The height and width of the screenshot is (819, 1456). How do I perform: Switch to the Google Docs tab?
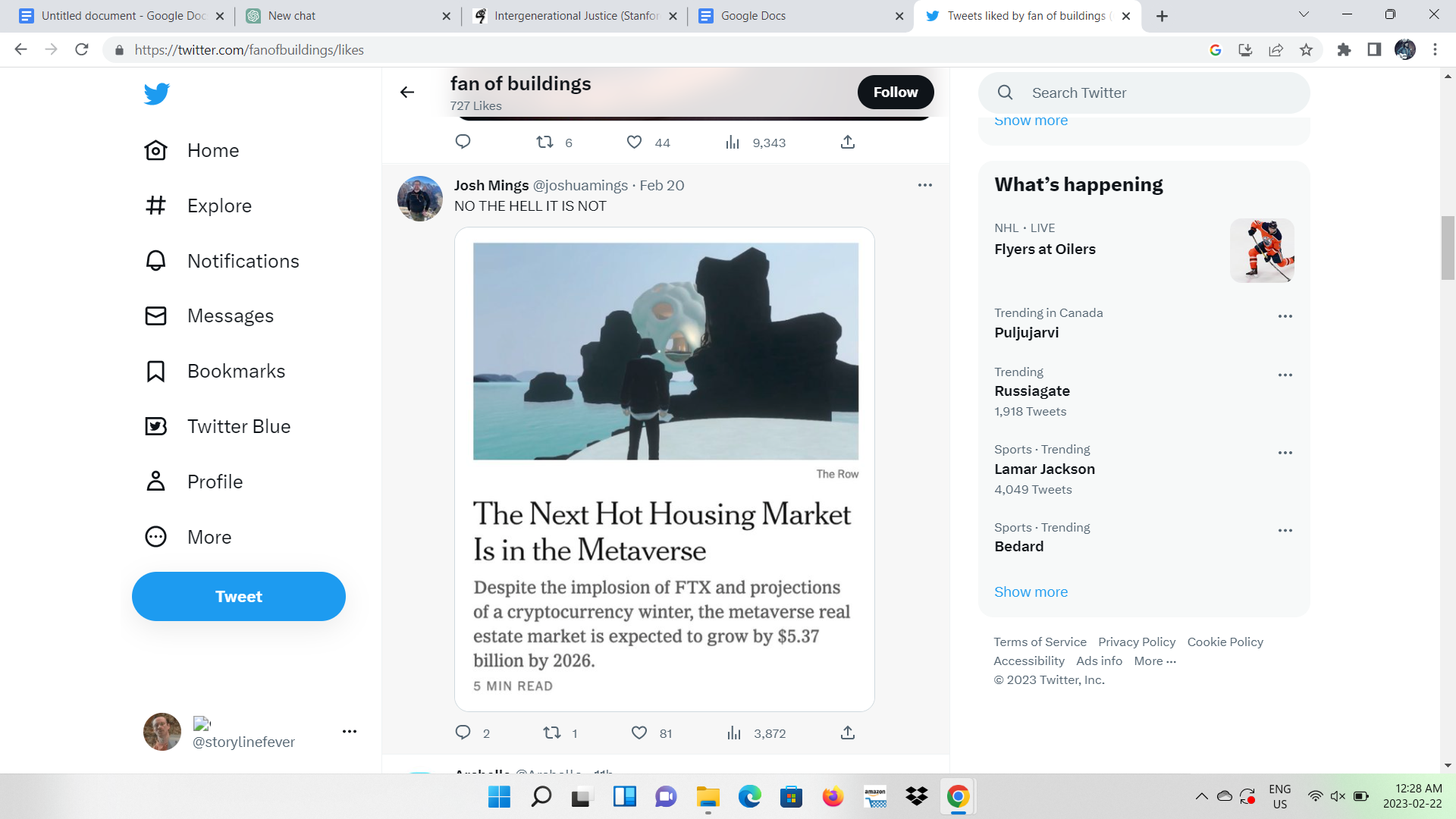(x=802, y=16)
